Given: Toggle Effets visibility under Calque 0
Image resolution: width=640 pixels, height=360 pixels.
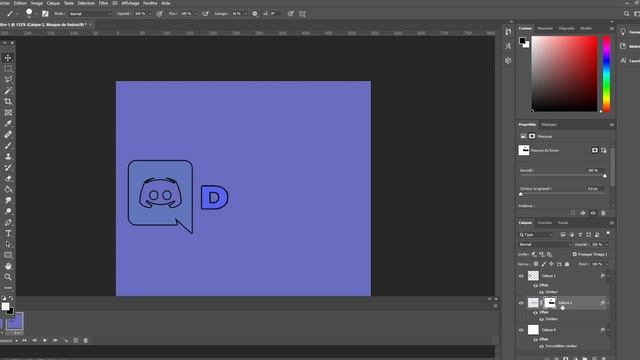Looking at the screenshot, I should 535,340.
